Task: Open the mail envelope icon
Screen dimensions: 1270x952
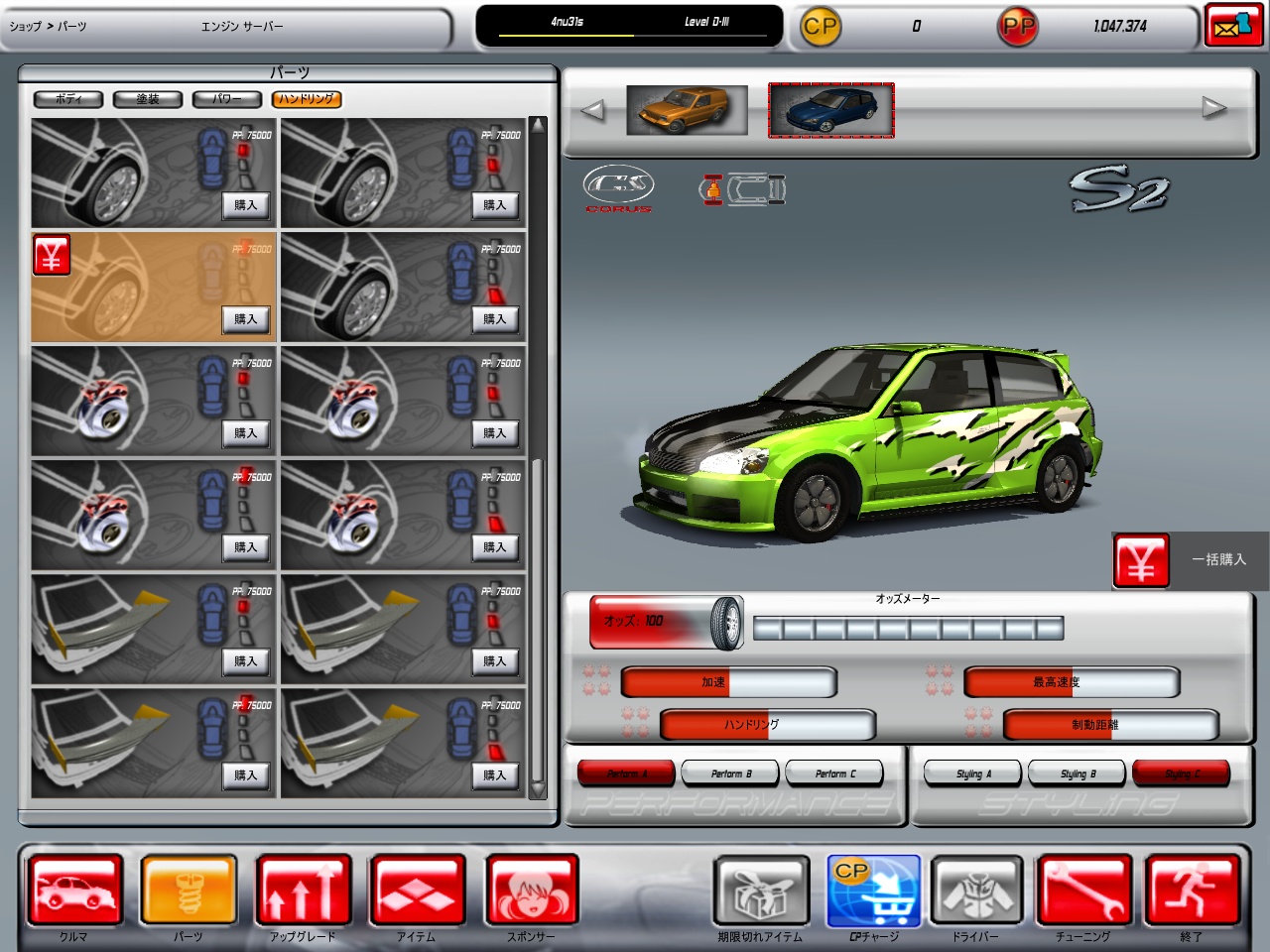Action: (1233, 26)
